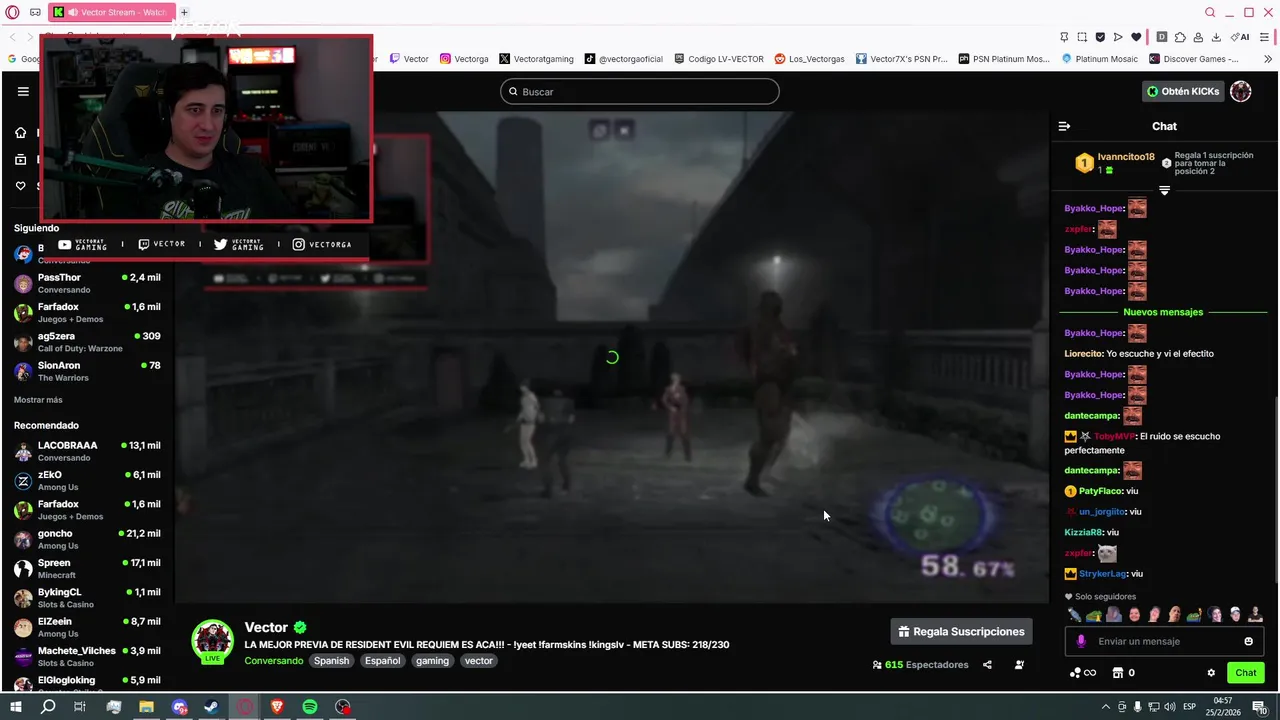
Task: Click the last quick emote above chat input
Action: (x=1256, y=615)
